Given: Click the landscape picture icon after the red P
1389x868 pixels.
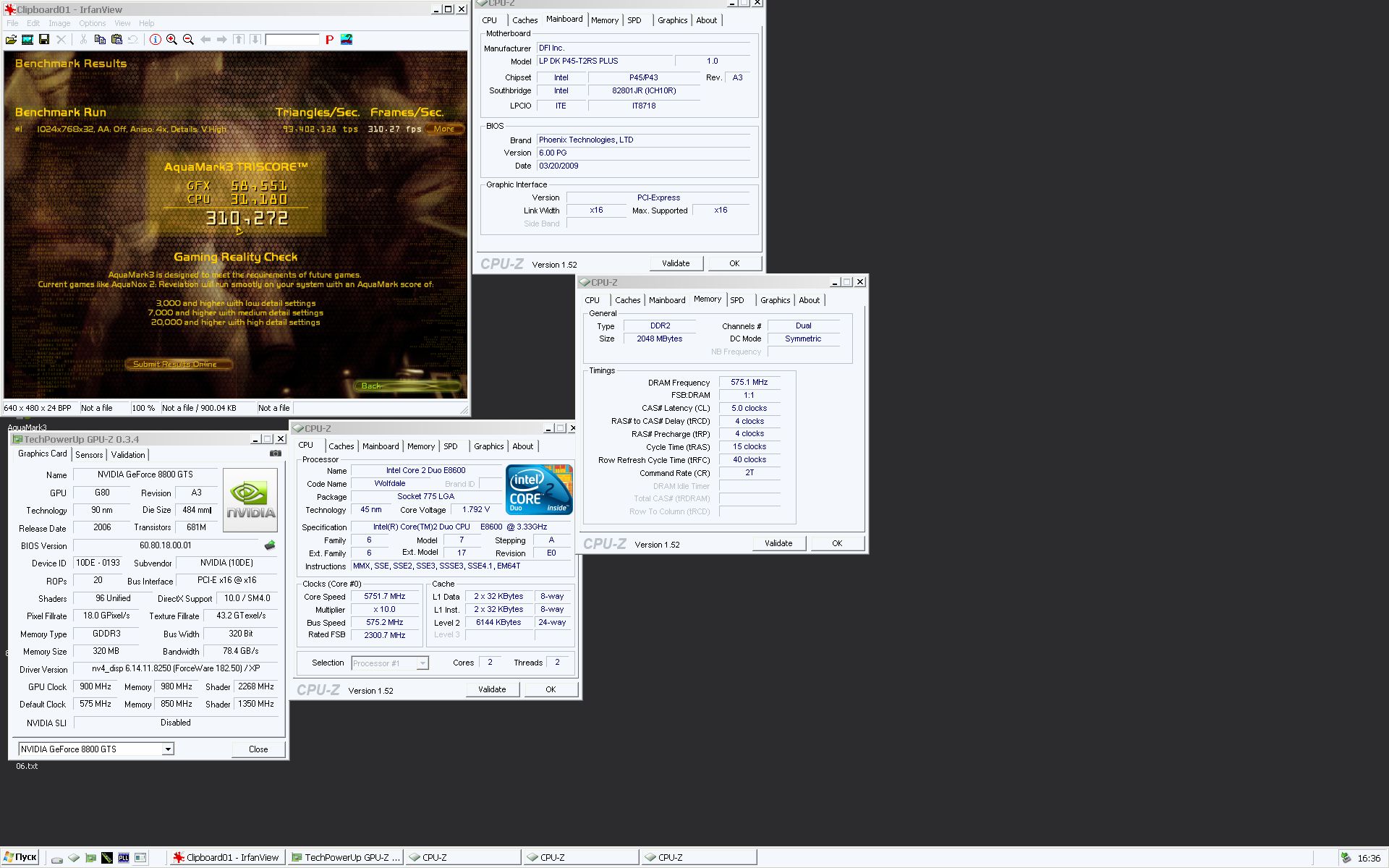Looking at the screenshot, I should tap(347, 40).
